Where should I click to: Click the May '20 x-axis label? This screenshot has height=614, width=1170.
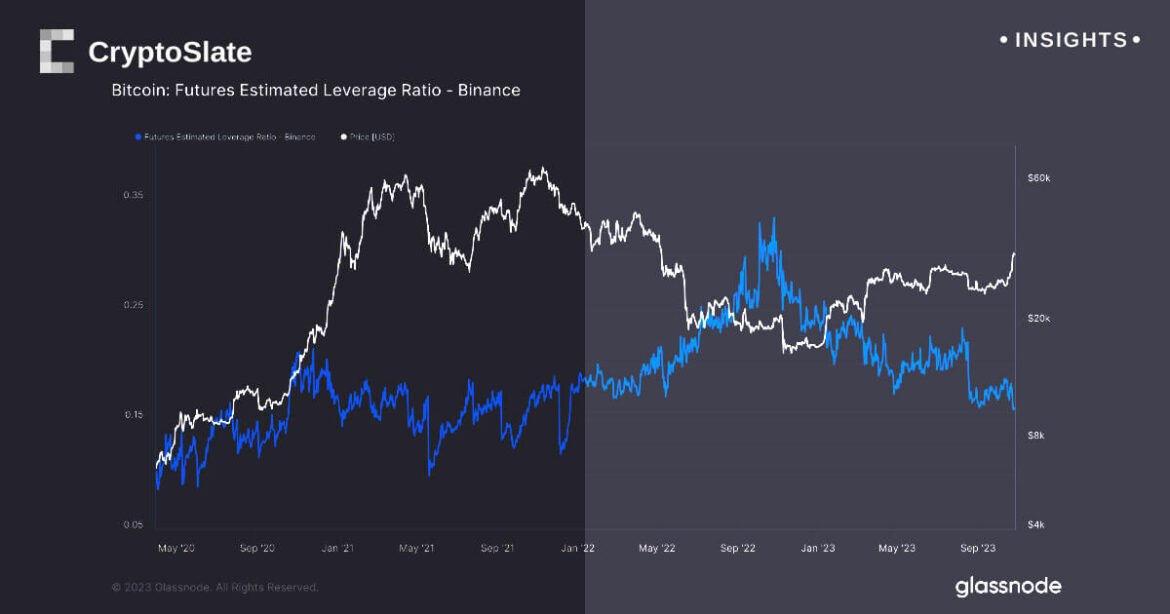(176, 548)
